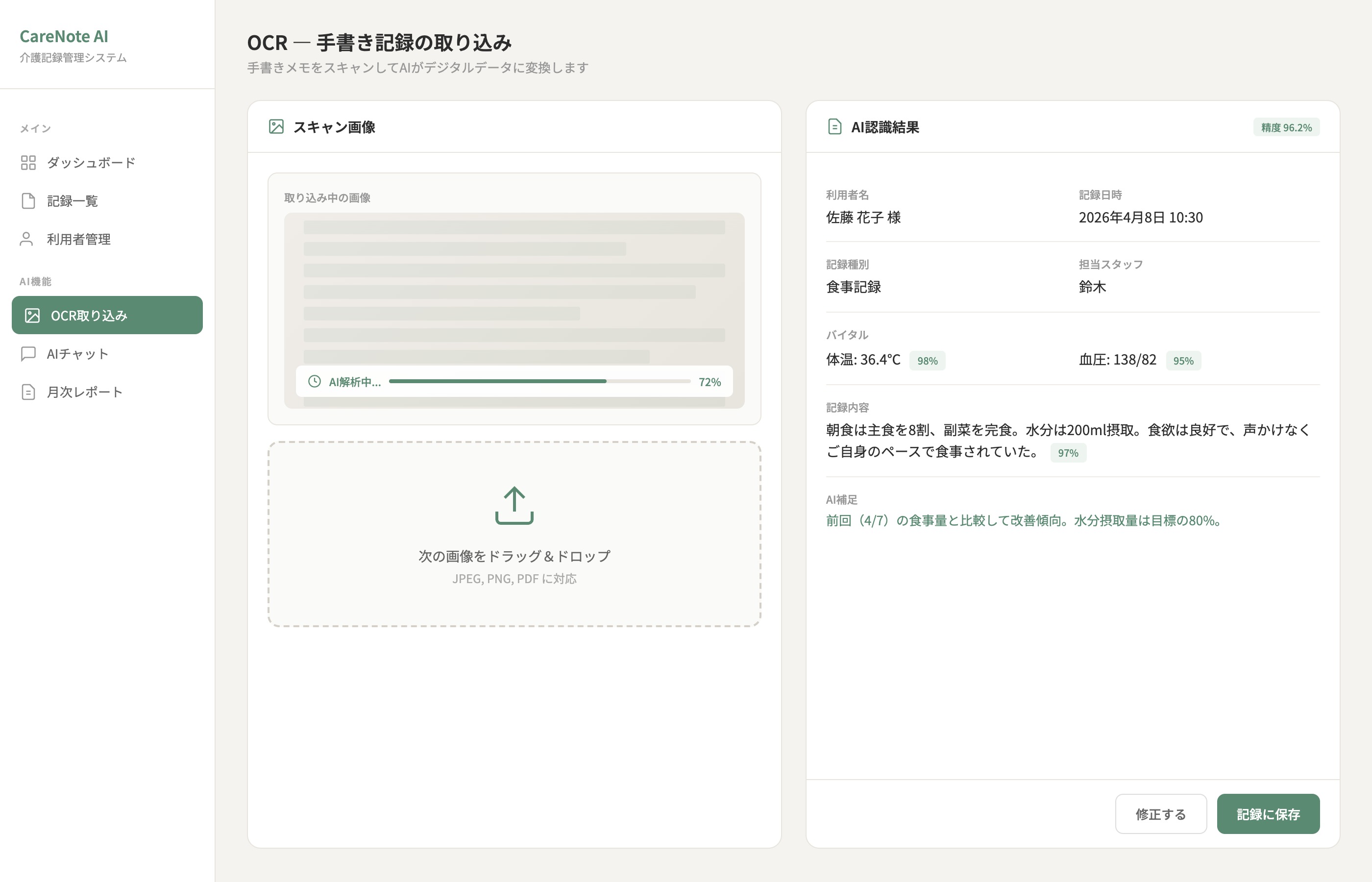This screenshot has height=882, width=1372.
Task: Click the 95% confidence badge for 血圧
Action: 1183,361
